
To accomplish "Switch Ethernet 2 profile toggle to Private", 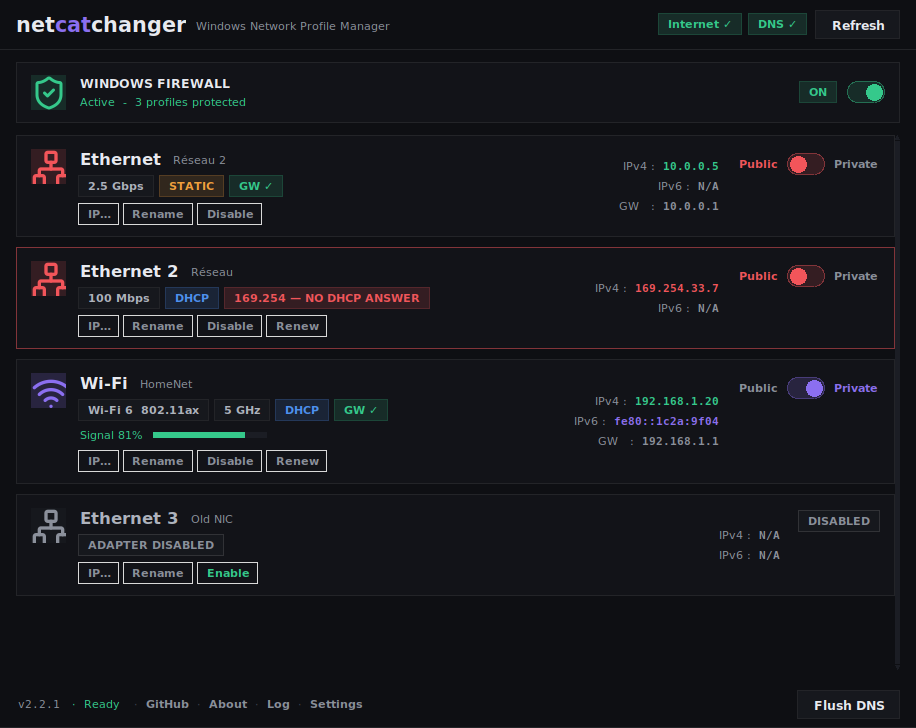I will [x=806, y=276].
